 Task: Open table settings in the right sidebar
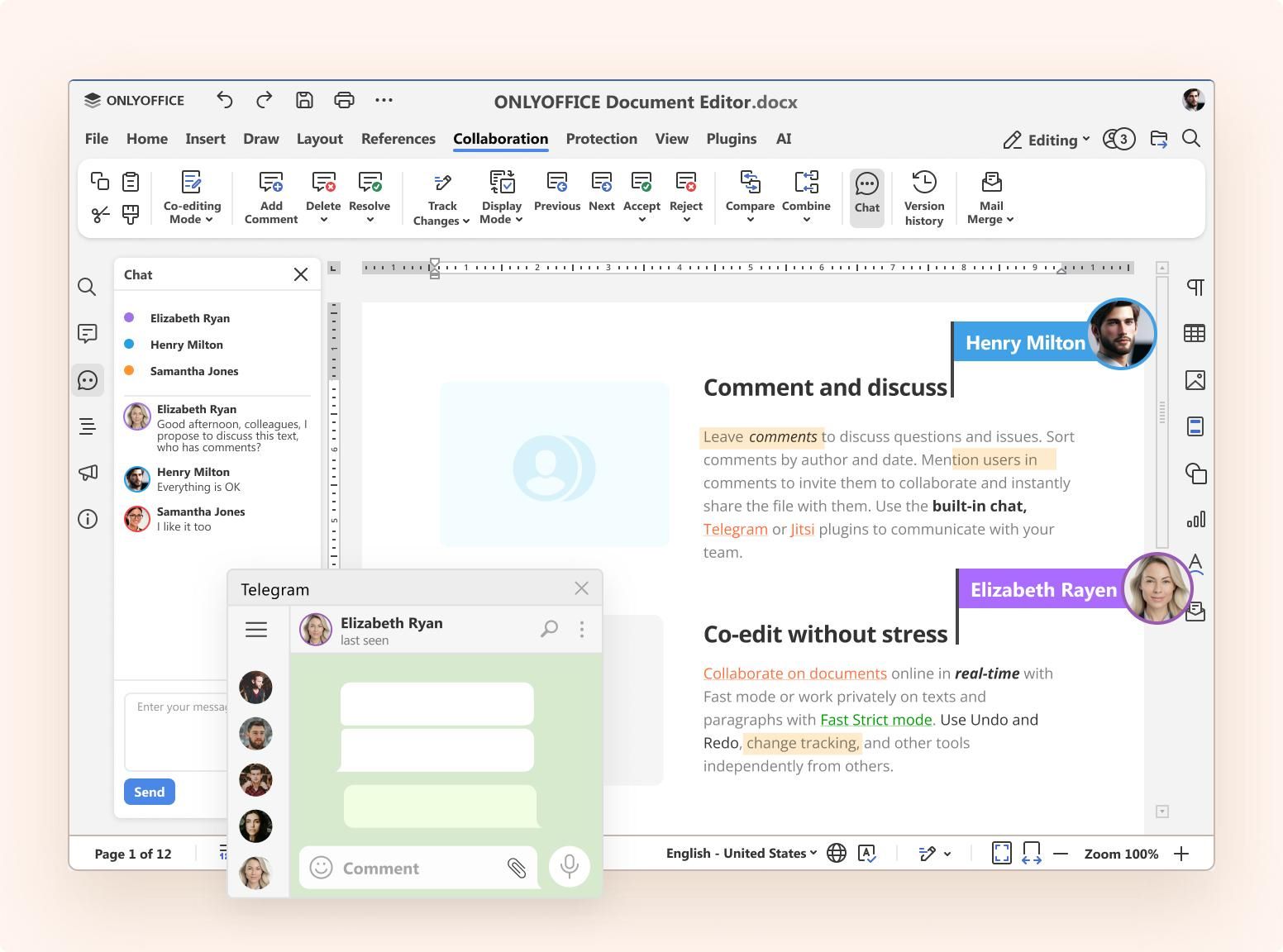tap(1195, 333)
